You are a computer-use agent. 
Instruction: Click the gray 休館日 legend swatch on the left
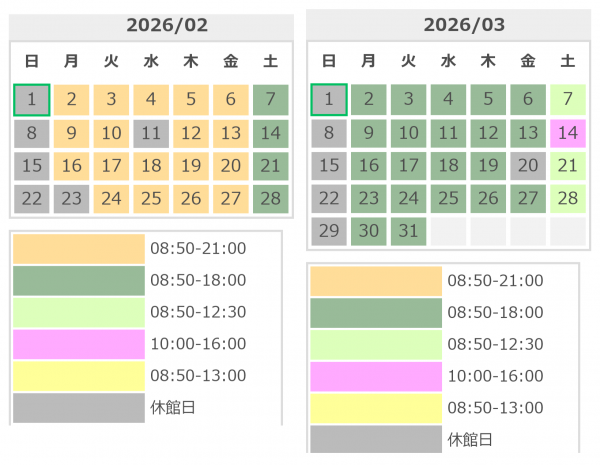coord(78,408)
